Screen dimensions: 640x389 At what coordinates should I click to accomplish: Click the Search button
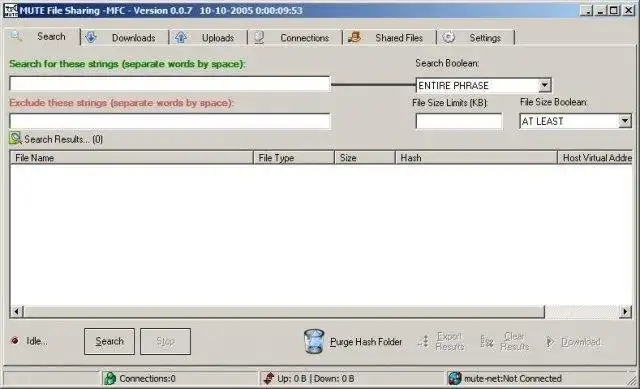pos(109,341)
